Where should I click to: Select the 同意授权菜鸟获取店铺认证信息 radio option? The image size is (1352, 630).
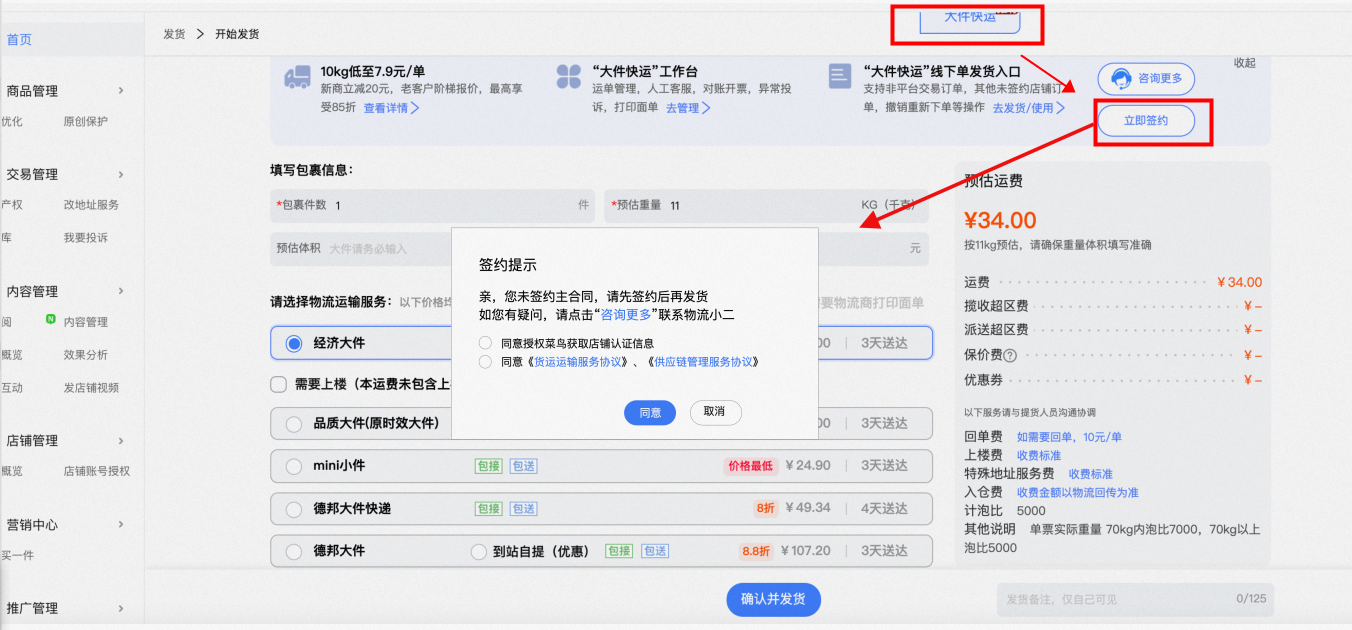click(x=485, y=343)
